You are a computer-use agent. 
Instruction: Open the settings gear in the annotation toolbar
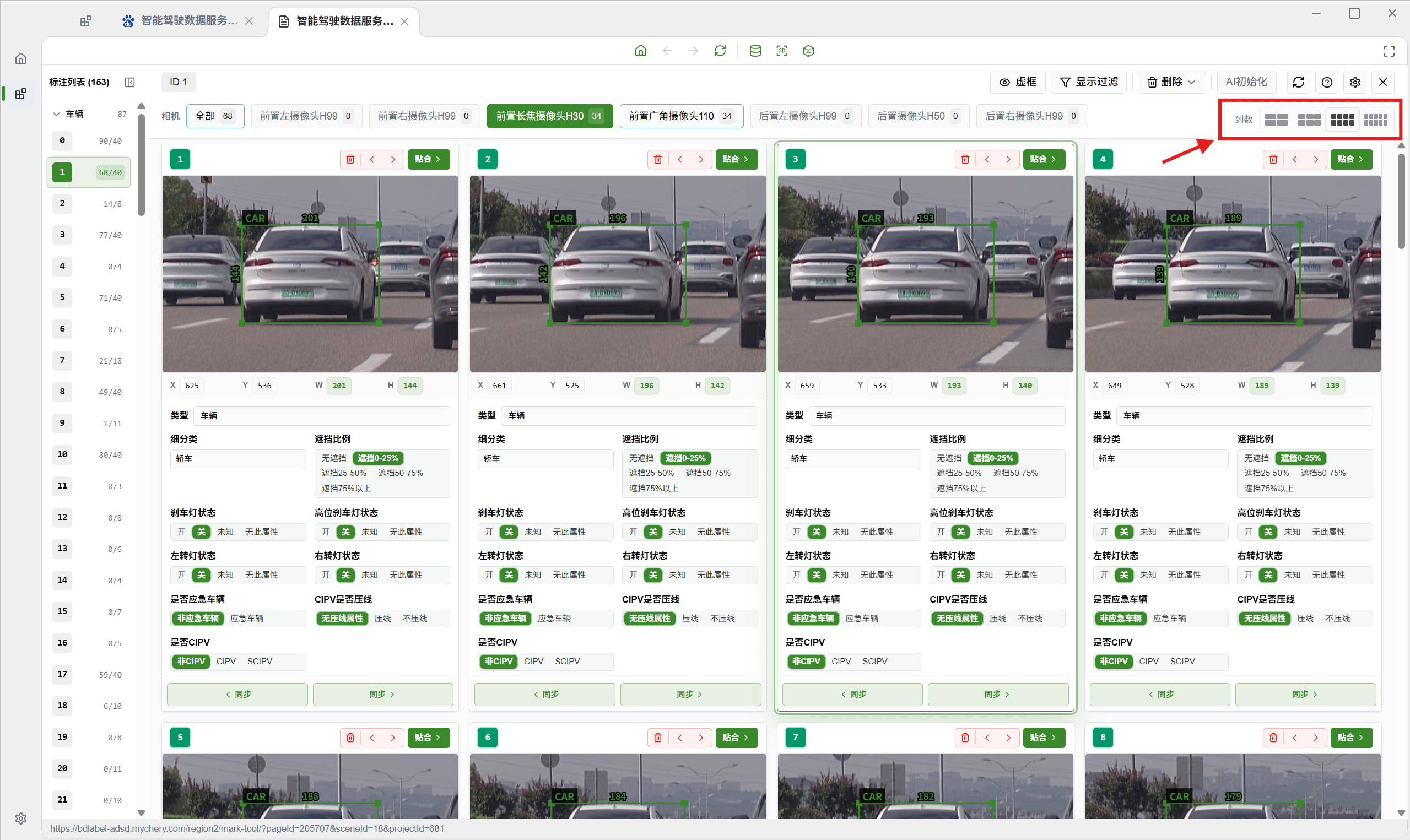tap(1355, 82)
